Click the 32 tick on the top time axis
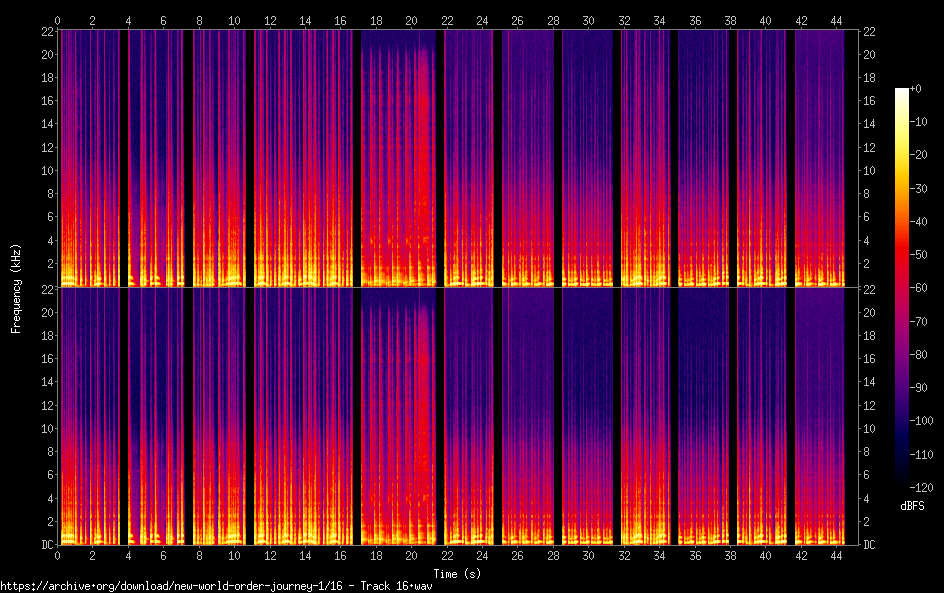 [x=623, y=20]
